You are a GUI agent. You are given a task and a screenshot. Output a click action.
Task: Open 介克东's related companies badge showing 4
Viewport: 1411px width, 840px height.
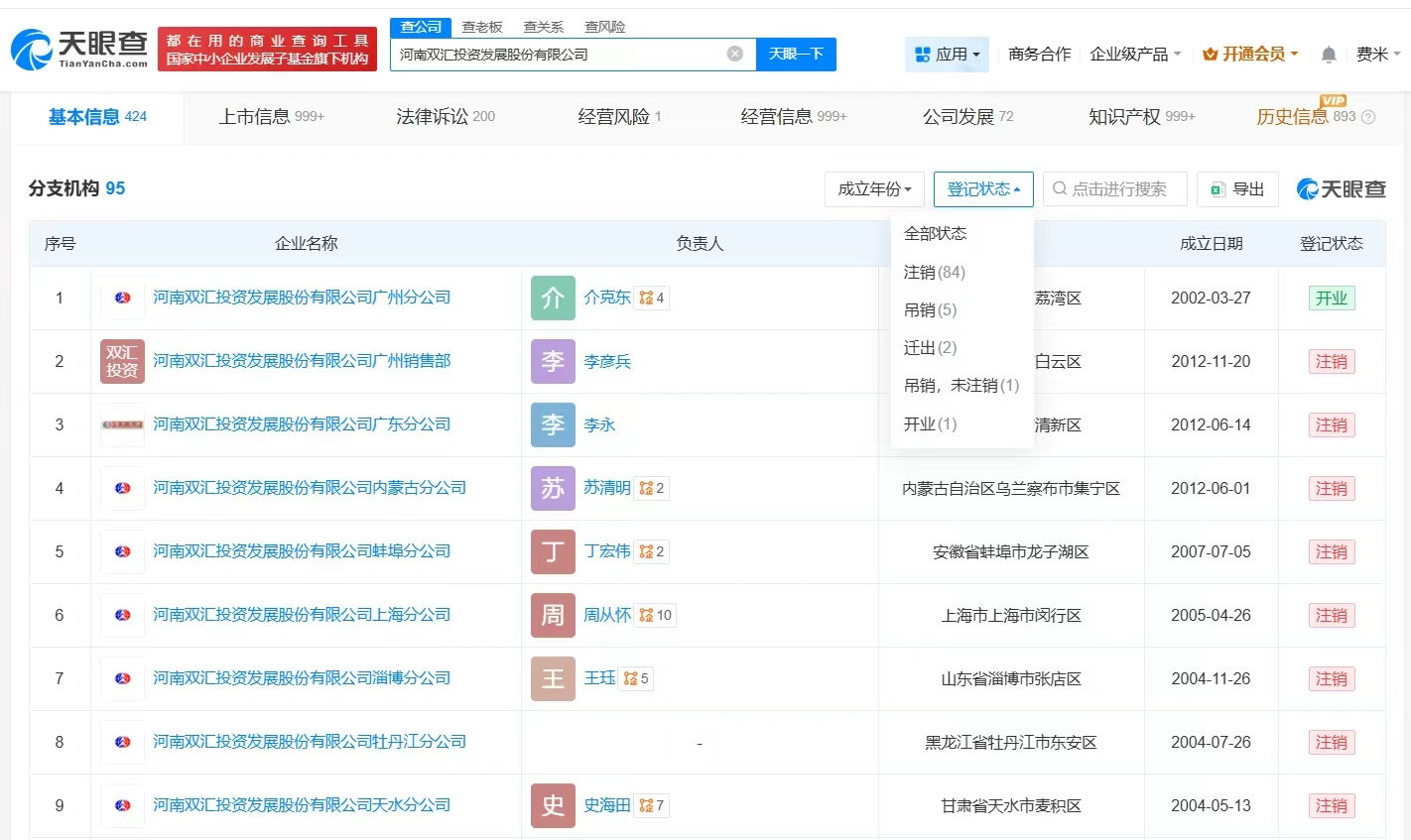(x=652, y=298)
